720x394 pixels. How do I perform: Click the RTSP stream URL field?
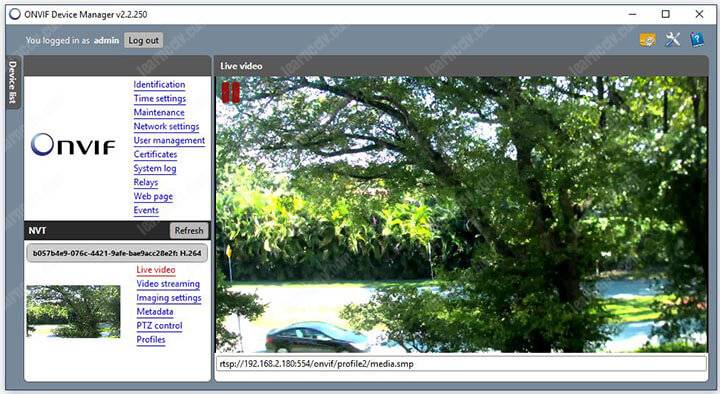(x=461, y=364)
